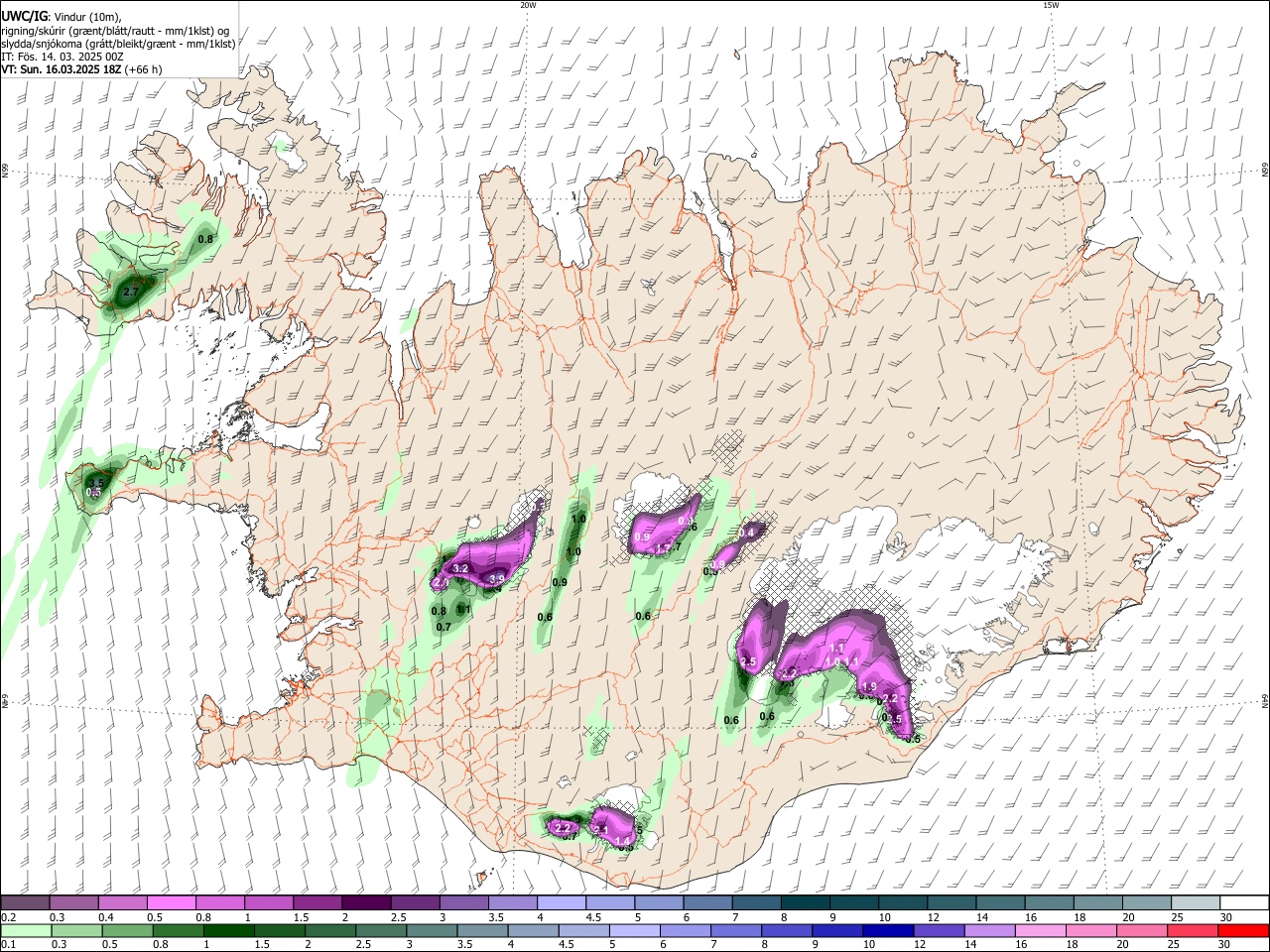Click the '20W' longitude label at top
The width and height of the screenshot is (1270, 952).
point(528,5)
